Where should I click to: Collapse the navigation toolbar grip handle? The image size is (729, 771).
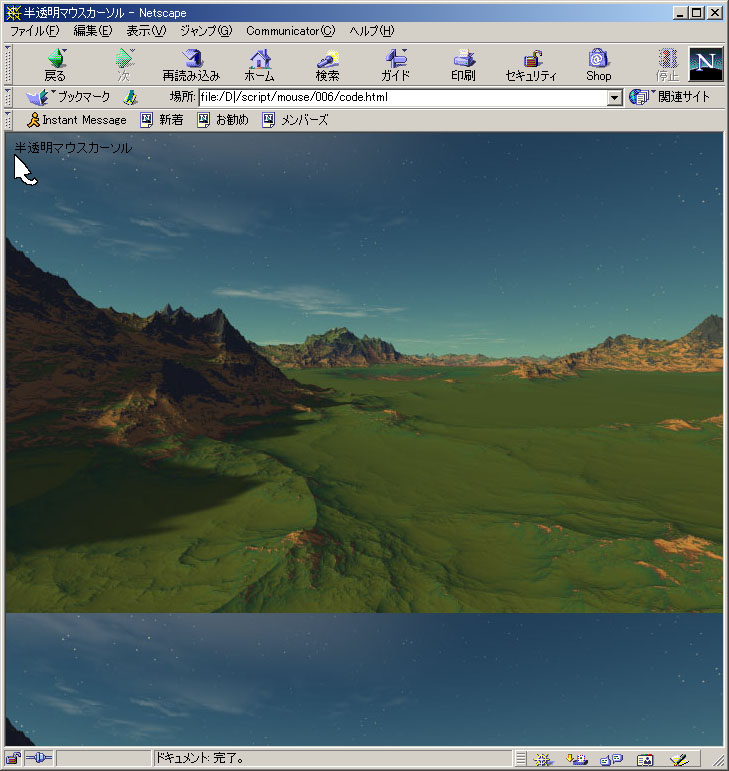8,64
